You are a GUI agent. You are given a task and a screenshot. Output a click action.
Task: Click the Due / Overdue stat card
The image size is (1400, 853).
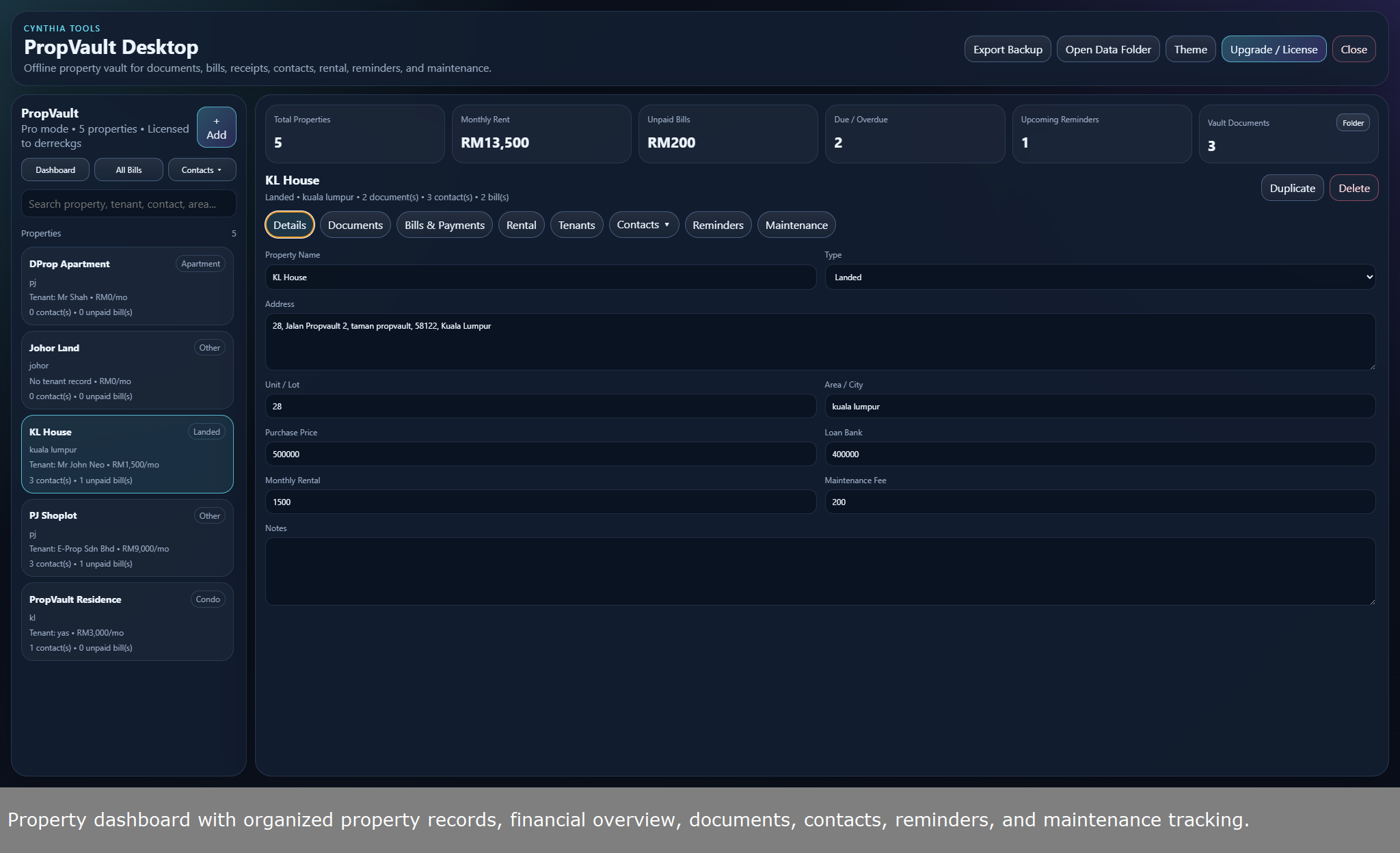coord(915,134)
